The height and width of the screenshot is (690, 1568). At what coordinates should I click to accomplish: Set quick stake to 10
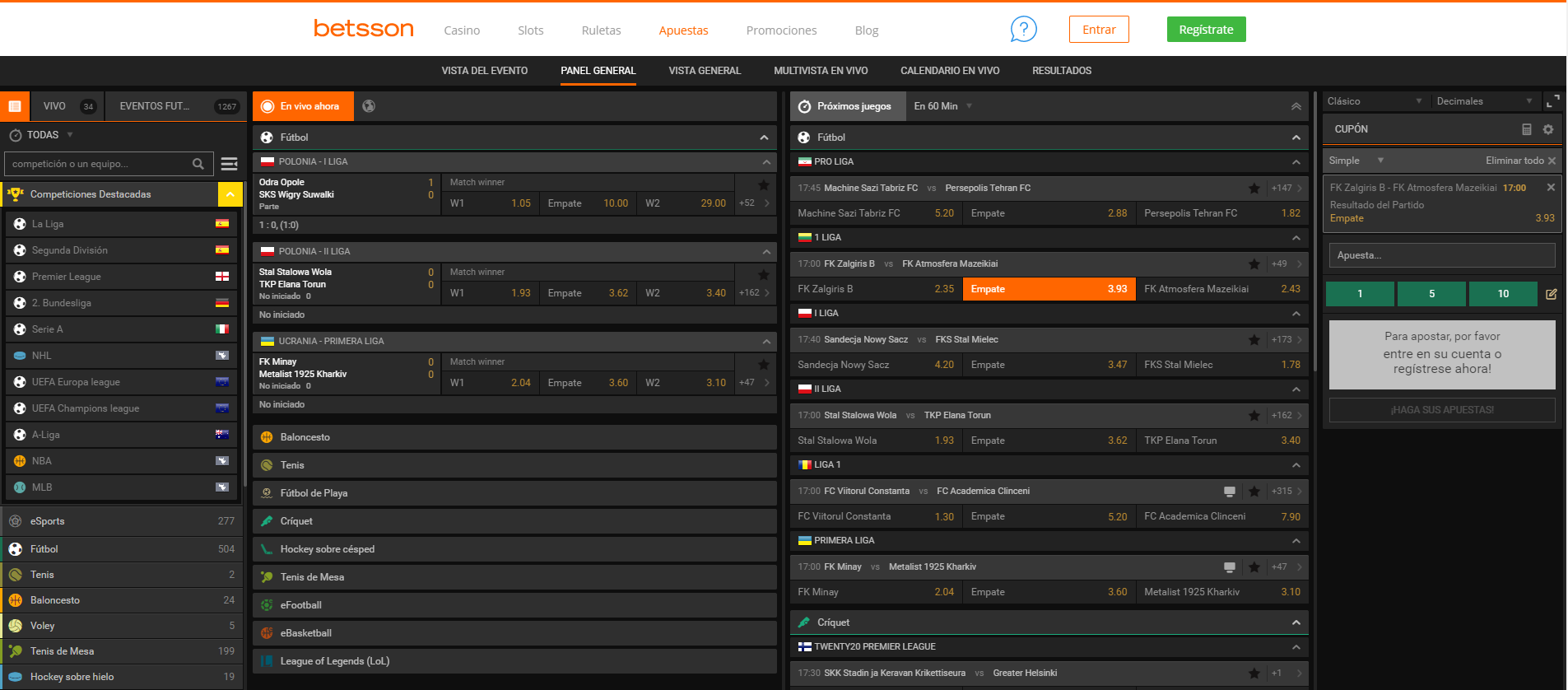click(x=1503, y=294)
